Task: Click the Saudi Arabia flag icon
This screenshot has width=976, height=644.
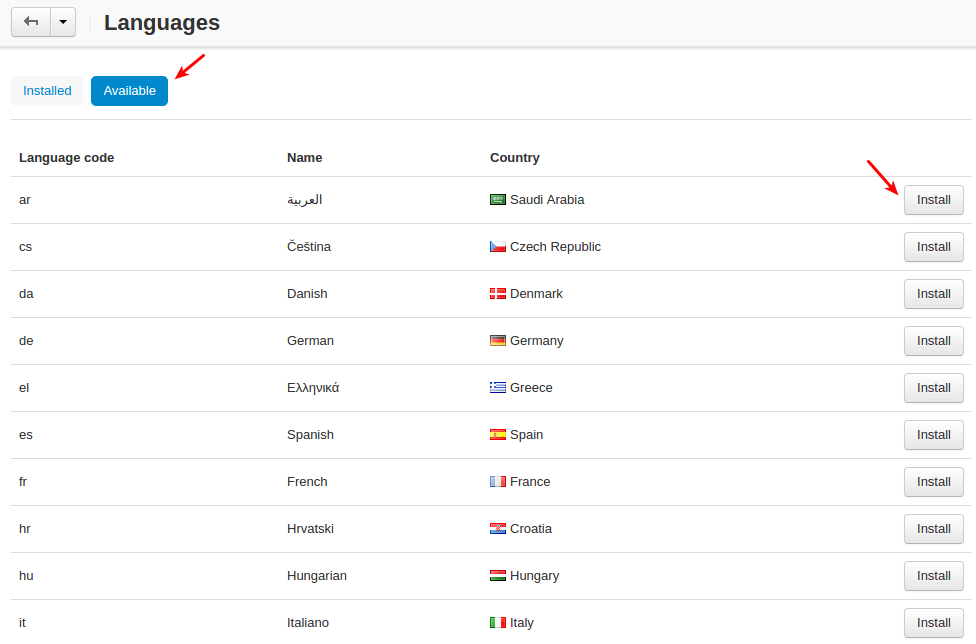Action: point(498,200)
